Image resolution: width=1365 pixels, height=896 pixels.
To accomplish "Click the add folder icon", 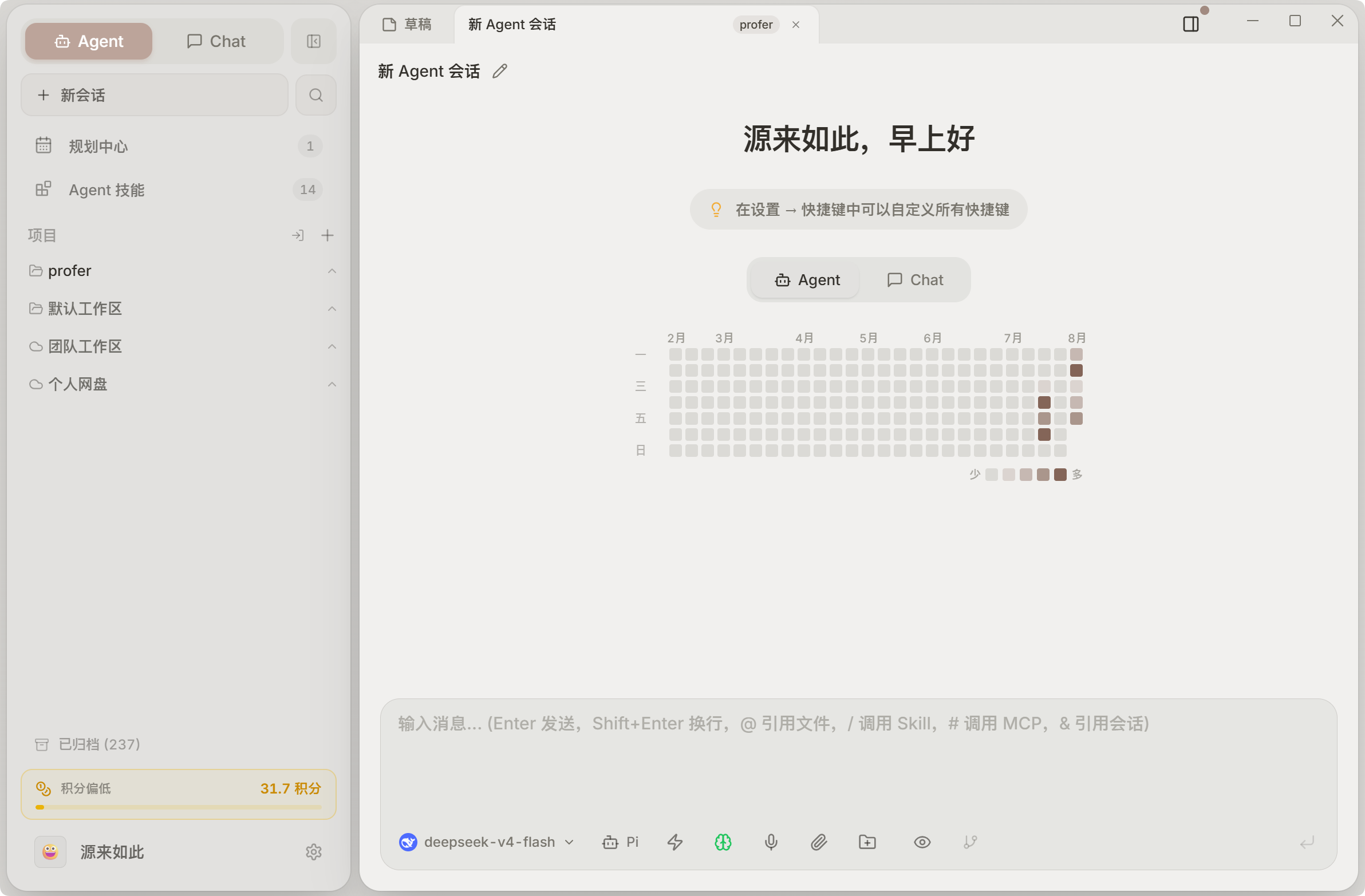I will [867, 842].
